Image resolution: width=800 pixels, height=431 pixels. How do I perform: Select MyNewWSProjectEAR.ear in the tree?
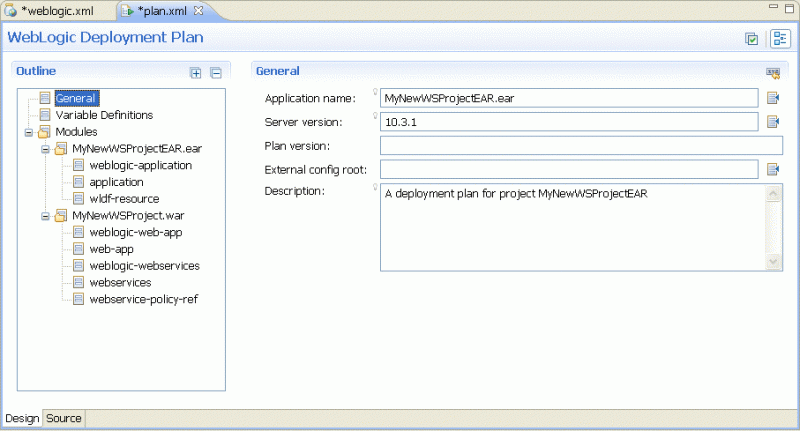pyautogui.click(x=137, y=148)
